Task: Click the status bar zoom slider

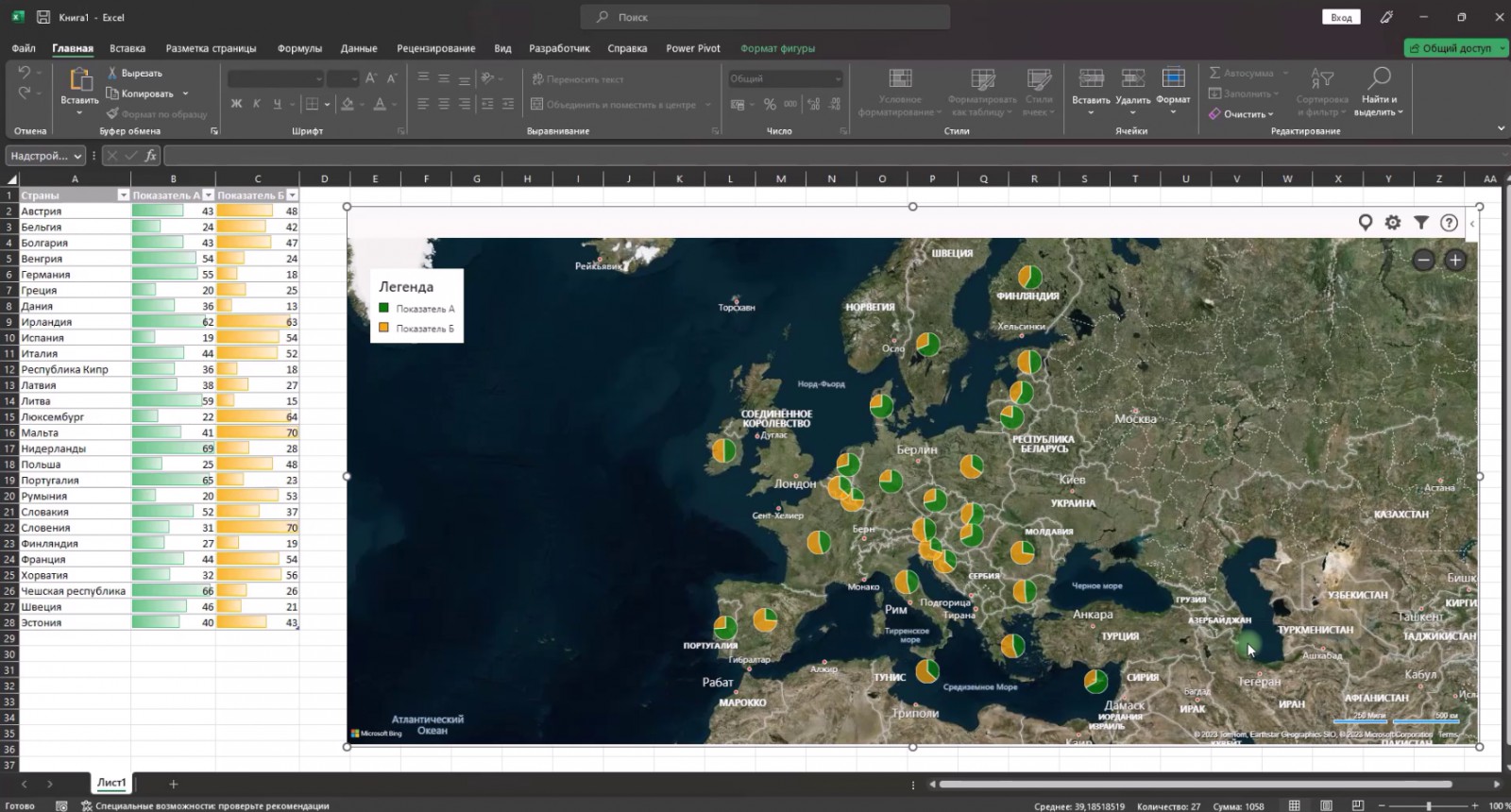Action: pos(1429,805)
